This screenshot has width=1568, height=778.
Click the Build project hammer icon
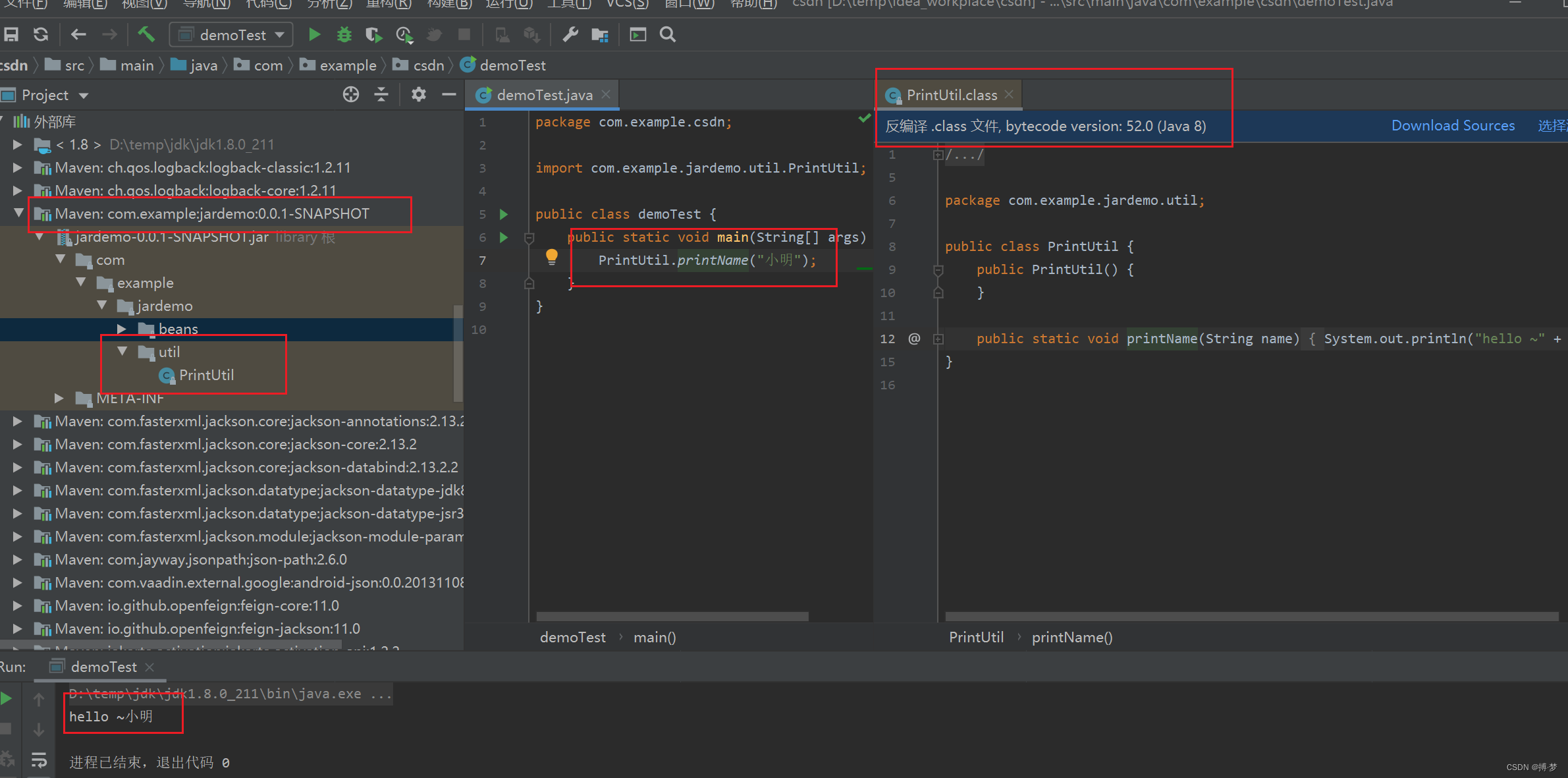[147, 37]
